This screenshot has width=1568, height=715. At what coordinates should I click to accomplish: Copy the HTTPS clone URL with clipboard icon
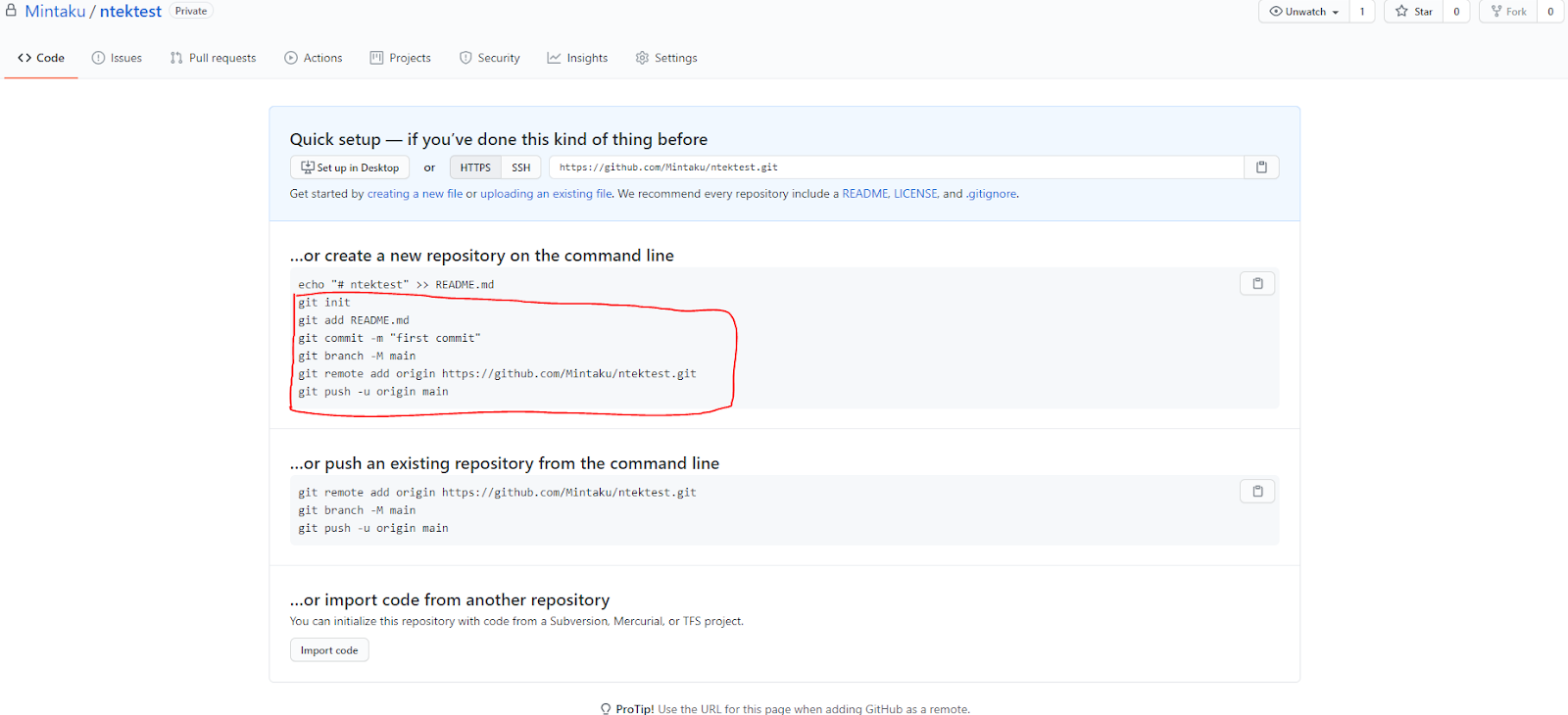(1261, 167)
